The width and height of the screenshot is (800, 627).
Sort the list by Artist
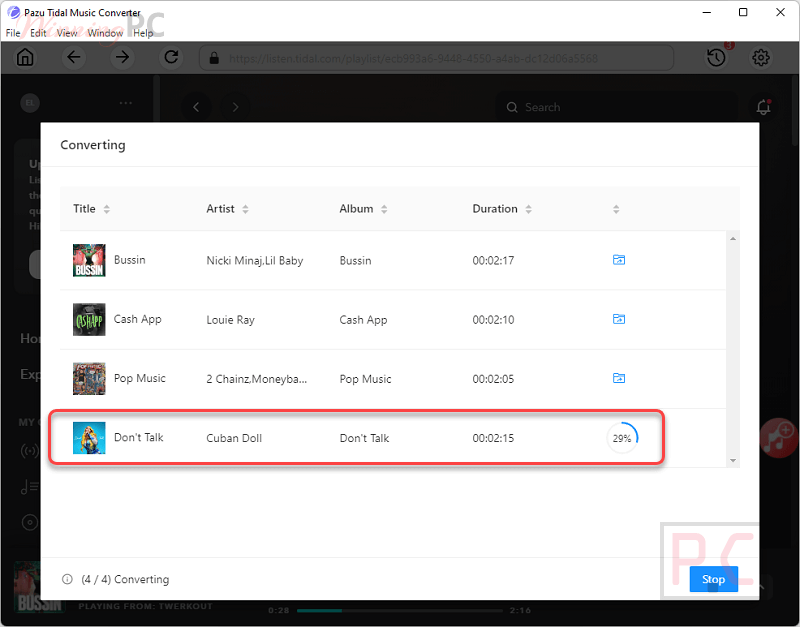coord(245,209)
